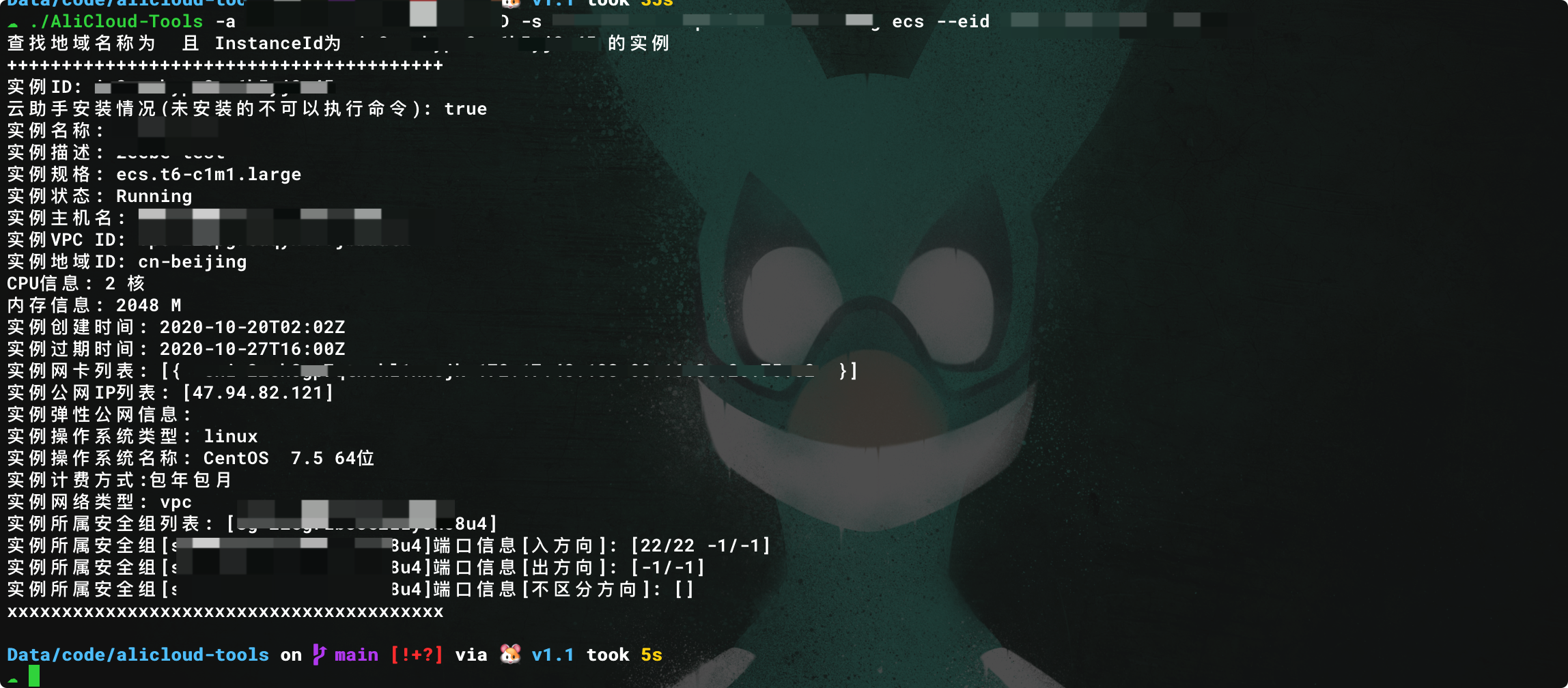The height and width of the screenshot is (688, 1568).
Task: Click 'took 5s' duration text
Action: point(624,655)
